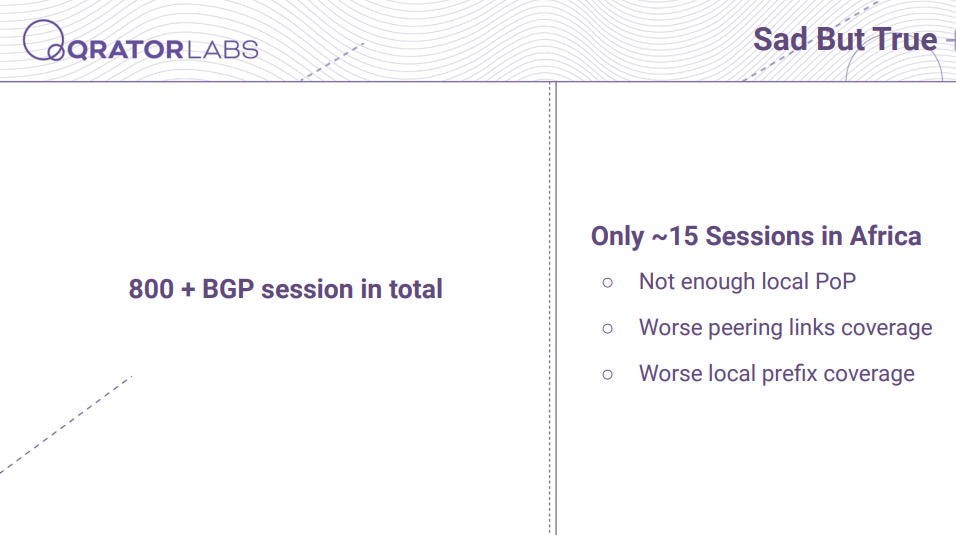Select the LABS word in the logo
This screenshot has width=956, height=535.
(x=223, y=50)
